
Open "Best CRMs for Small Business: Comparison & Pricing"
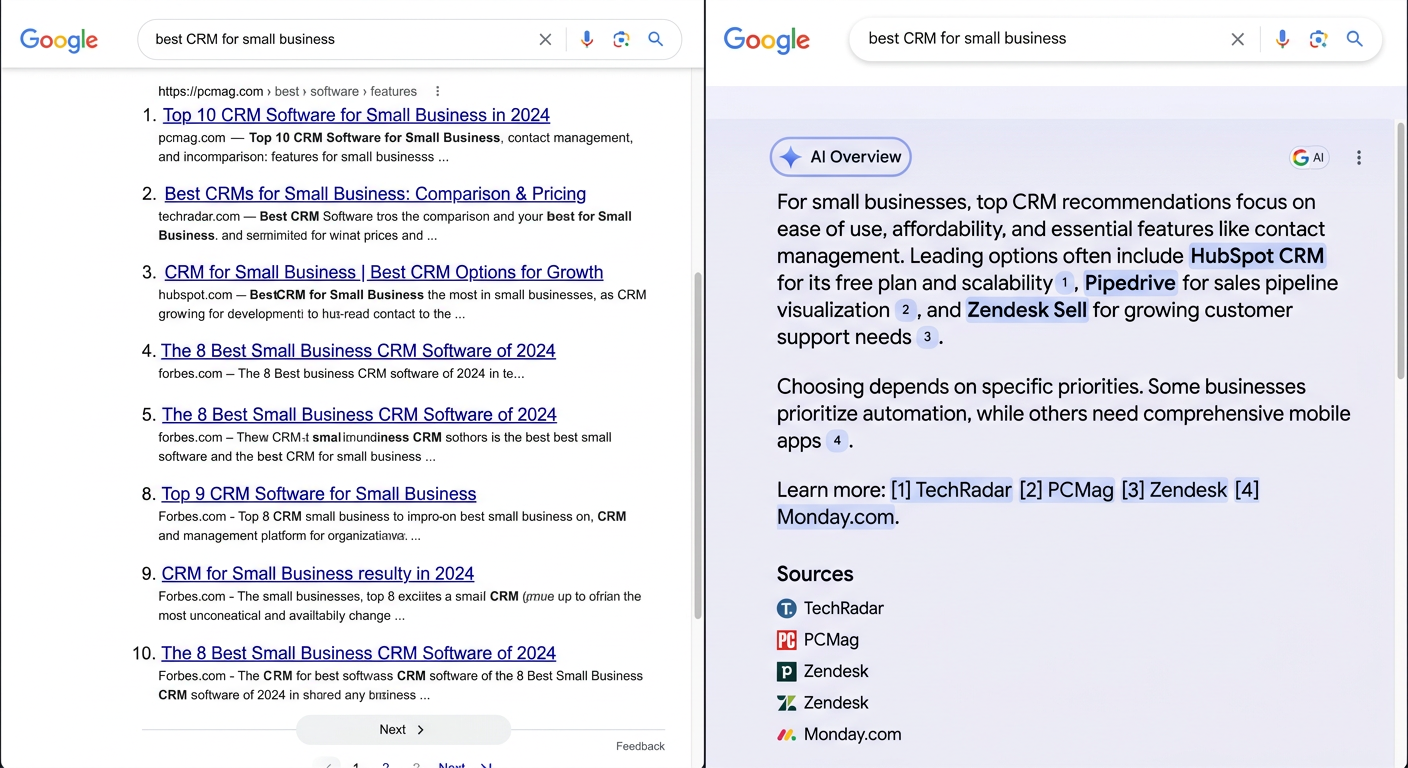375,194
